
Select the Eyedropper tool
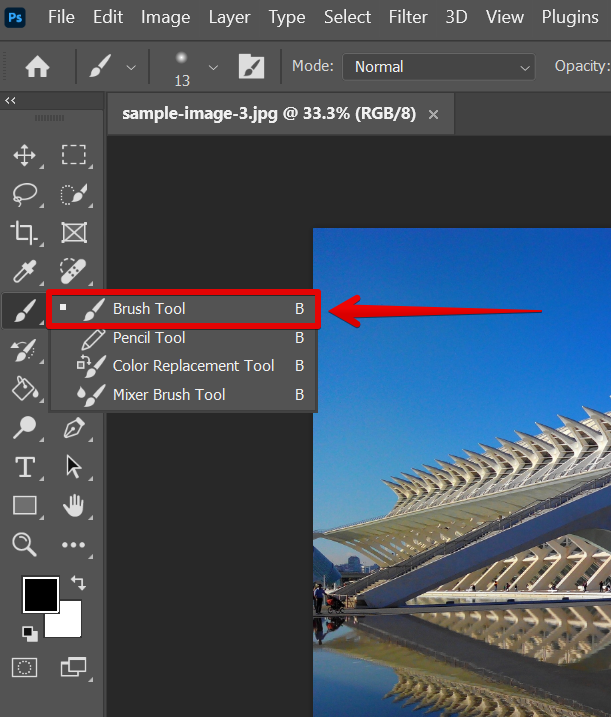24,272
